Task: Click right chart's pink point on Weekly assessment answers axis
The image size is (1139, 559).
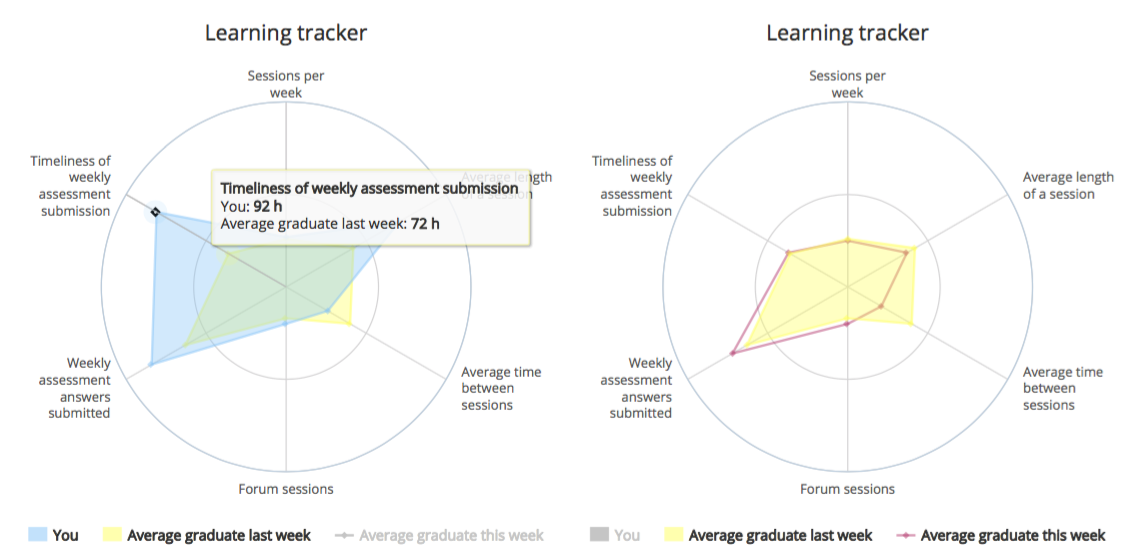Action: [x=733, y=353]
